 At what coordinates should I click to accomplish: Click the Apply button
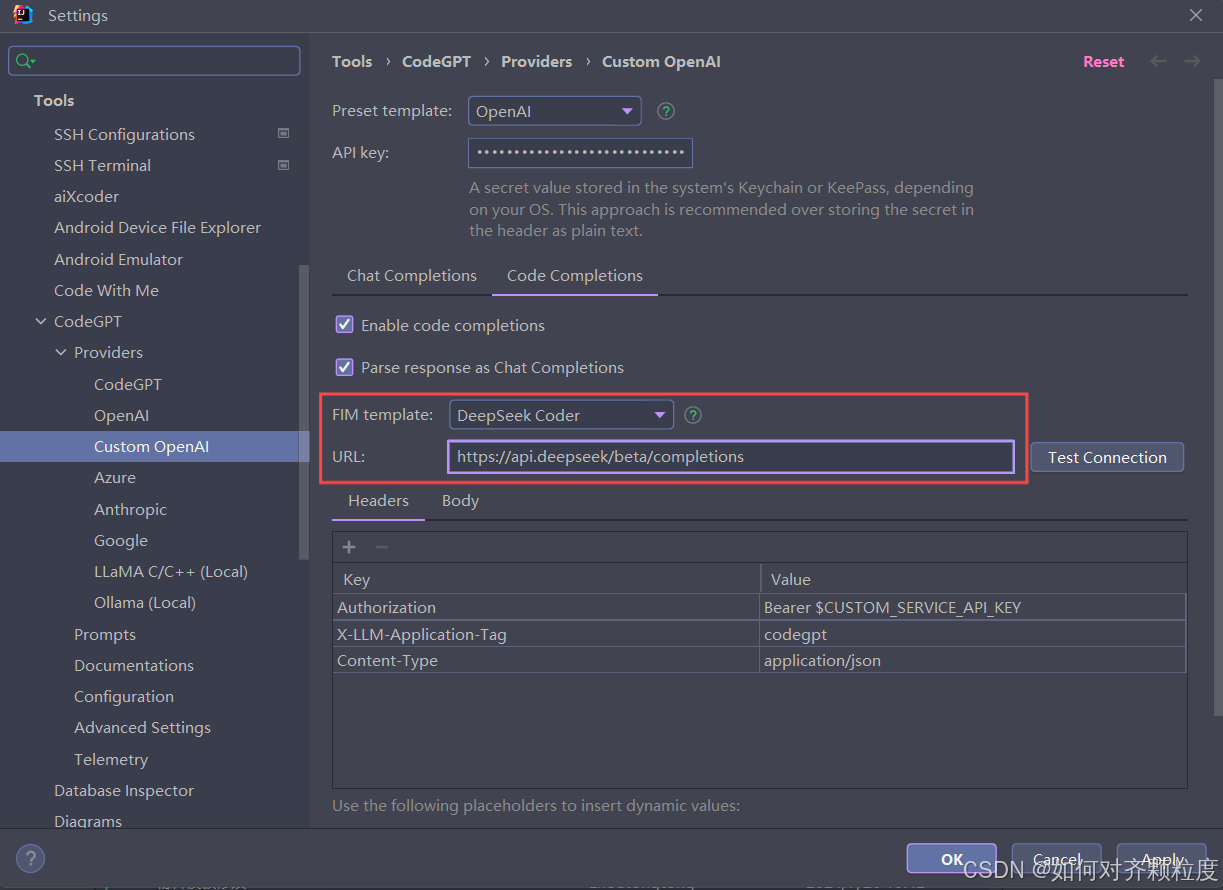click(x=1161, y=859)
